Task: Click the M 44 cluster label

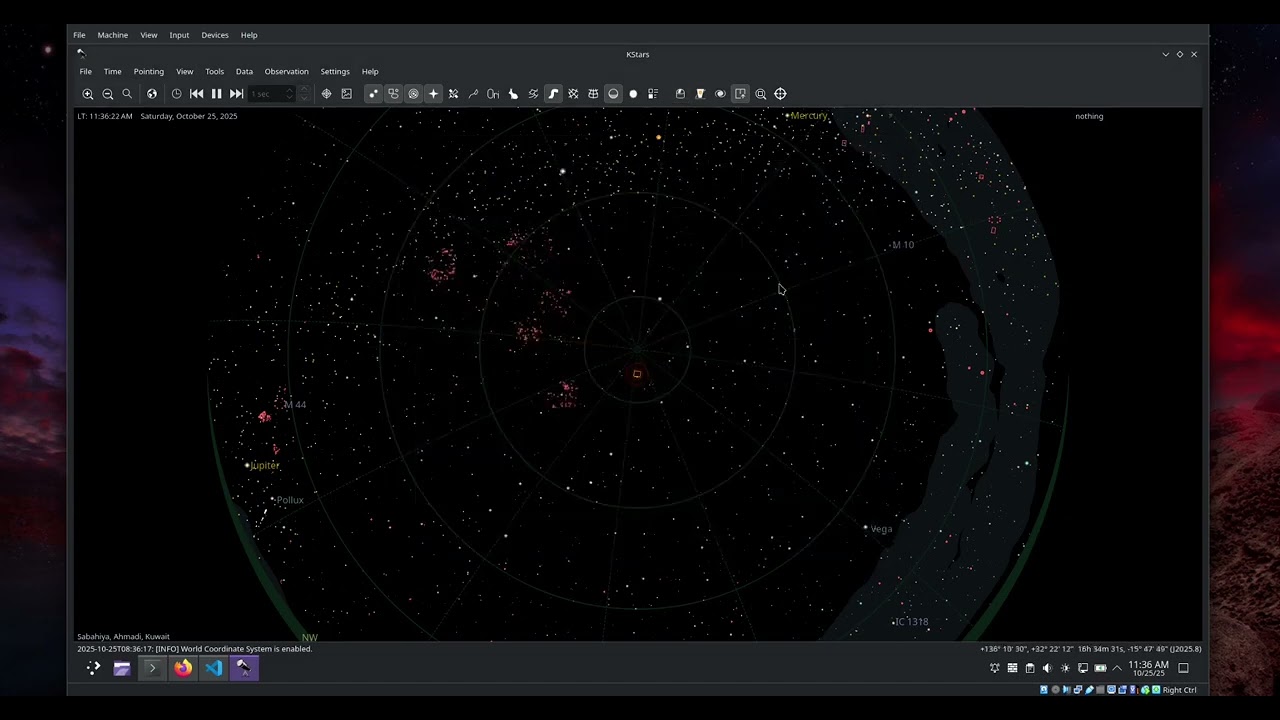Action: (295, 405)
